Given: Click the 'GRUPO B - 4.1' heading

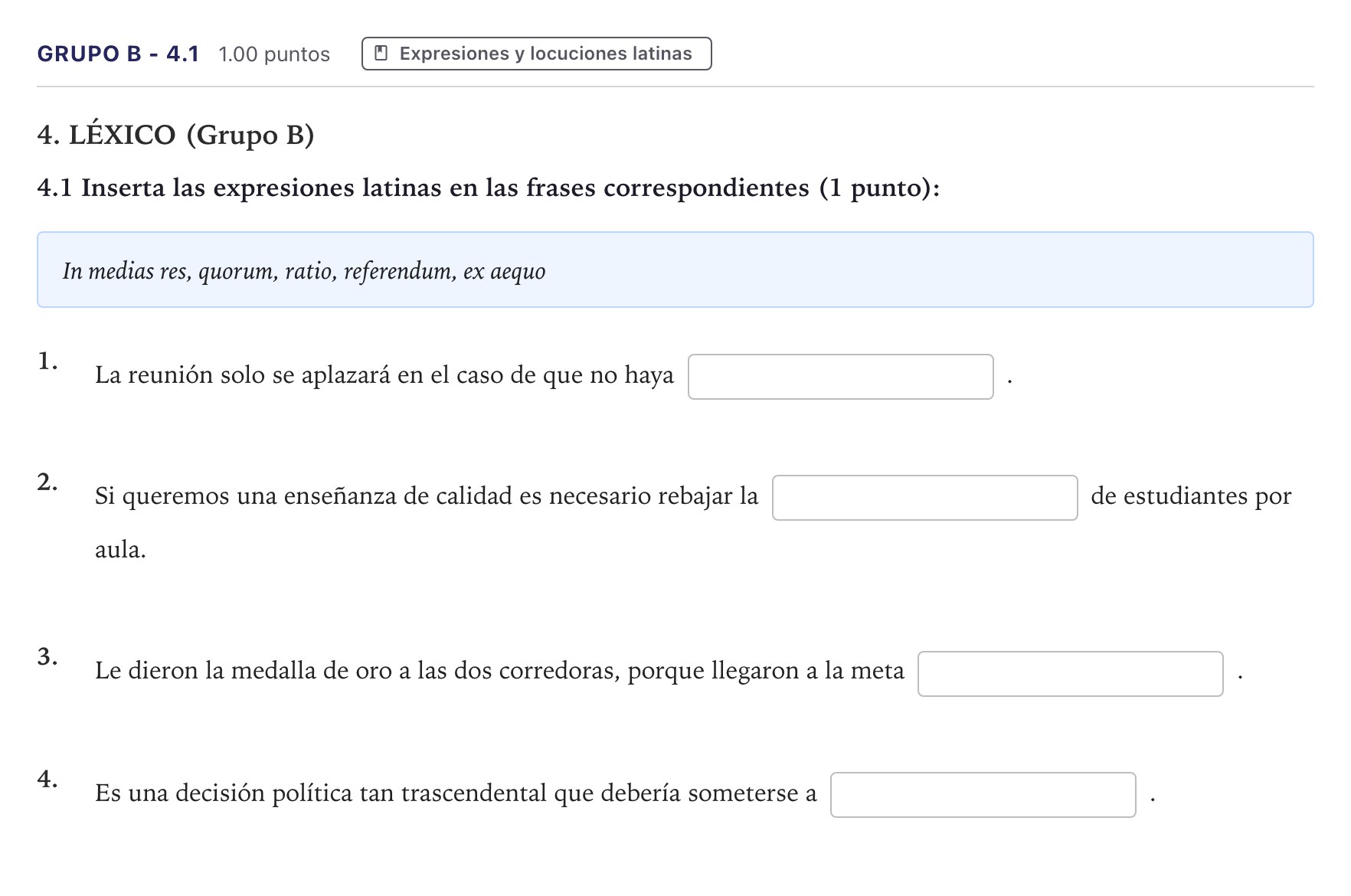Looking at the screenshot, I should (x=118, y=54).
